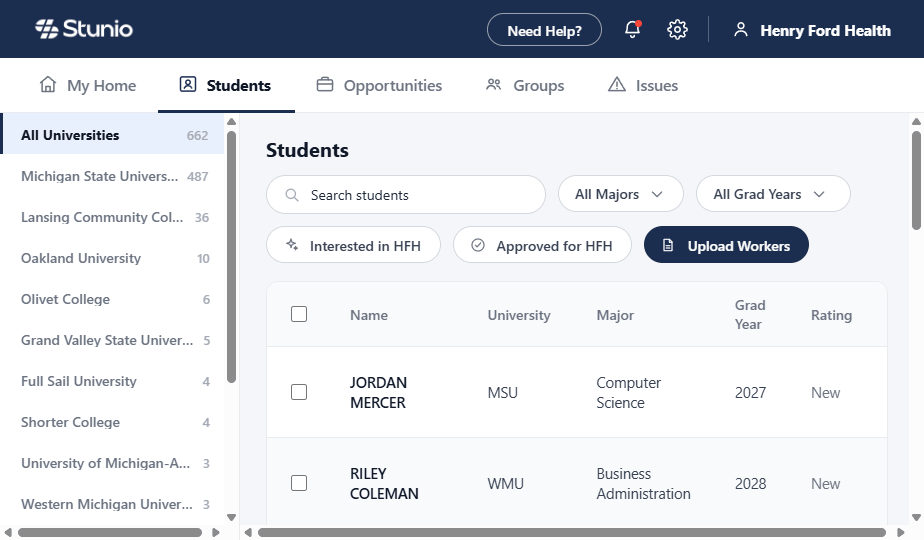Click the sidebar scroll-up arrow
Image resolution: width=924 pixels, height=540 pixels.
pos(232,121)
